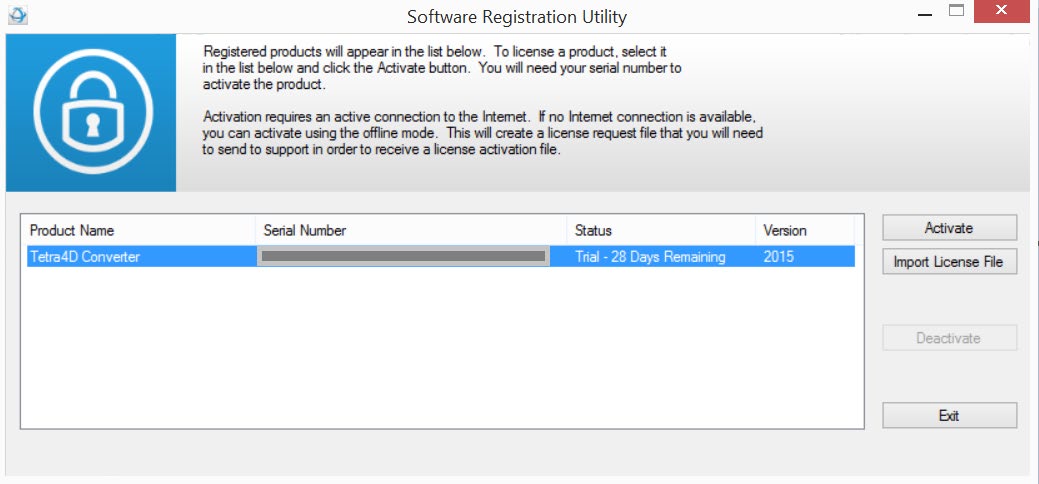Screen dimensions: 1039x484
Task: Click the 2015 version cell
Action: pos(779,257)
